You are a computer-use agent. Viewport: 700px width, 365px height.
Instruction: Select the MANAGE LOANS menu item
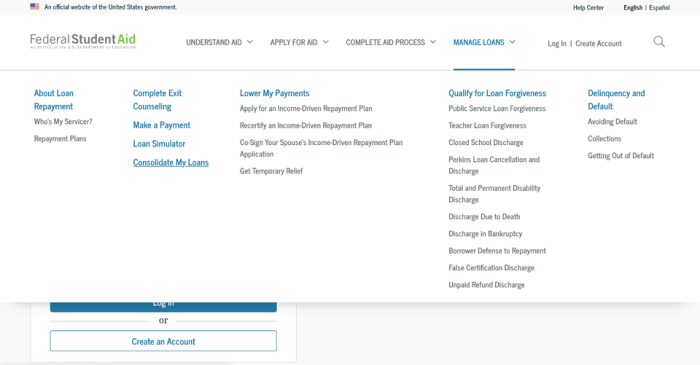(x=479, y=42)
